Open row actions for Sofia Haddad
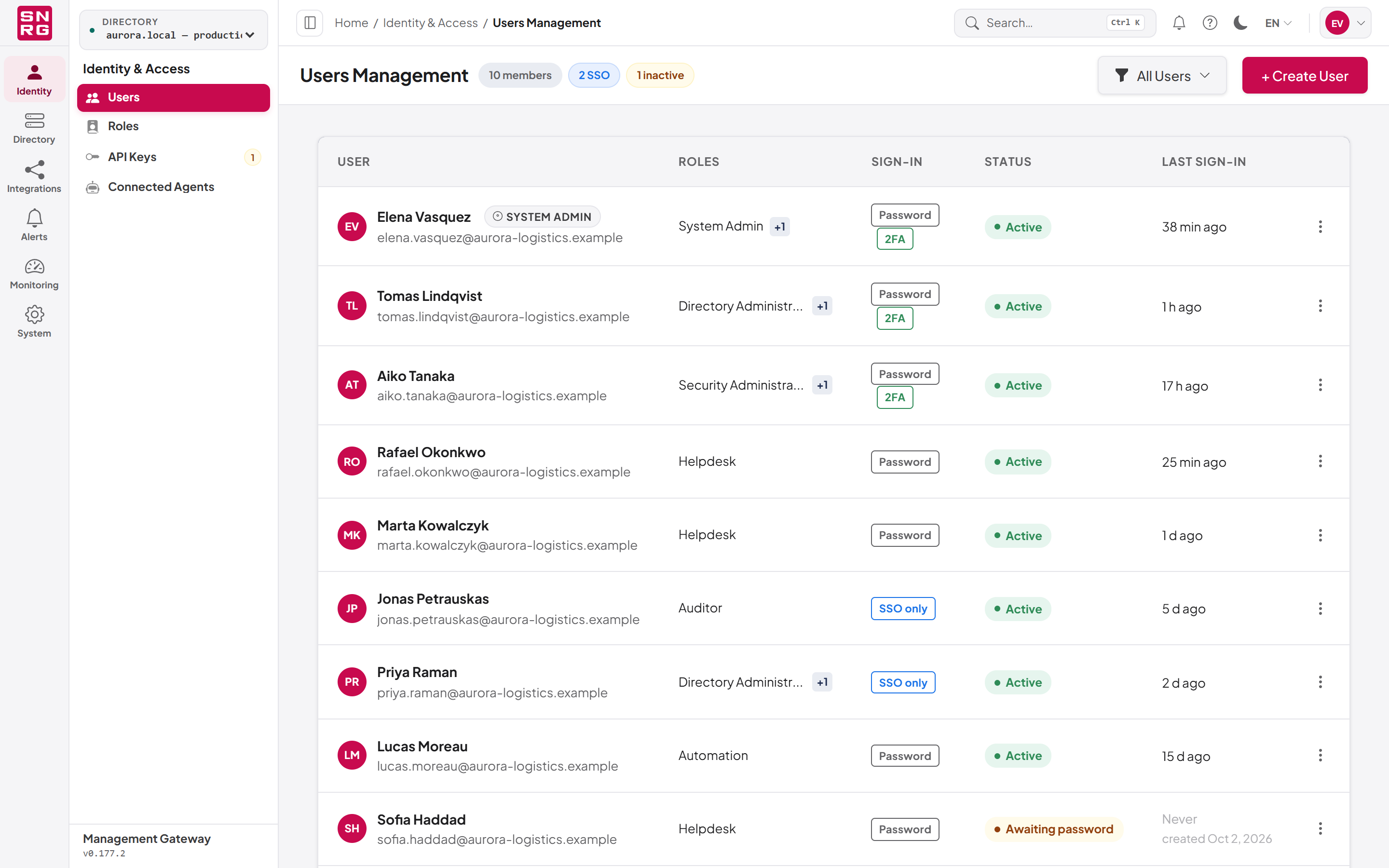This screenshot has width=1389, height=868. click(1320, 829)
